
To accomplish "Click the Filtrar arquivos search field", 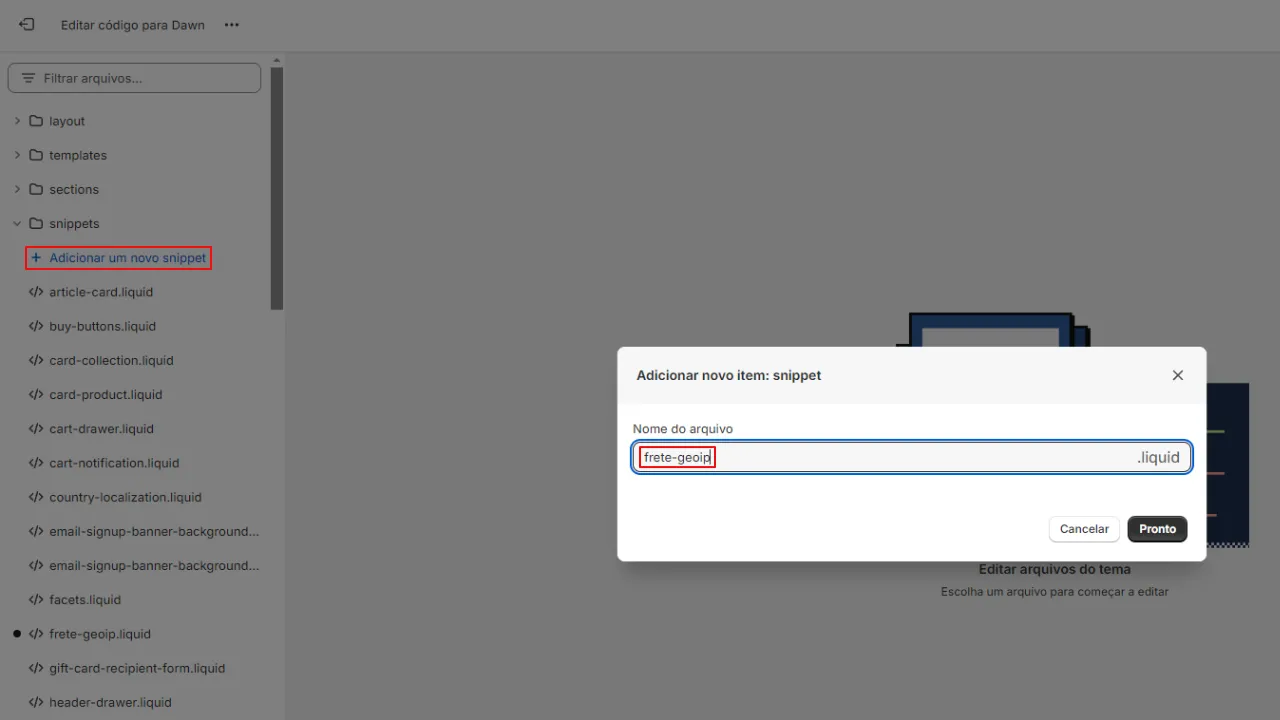I will (x=134, y=78).
